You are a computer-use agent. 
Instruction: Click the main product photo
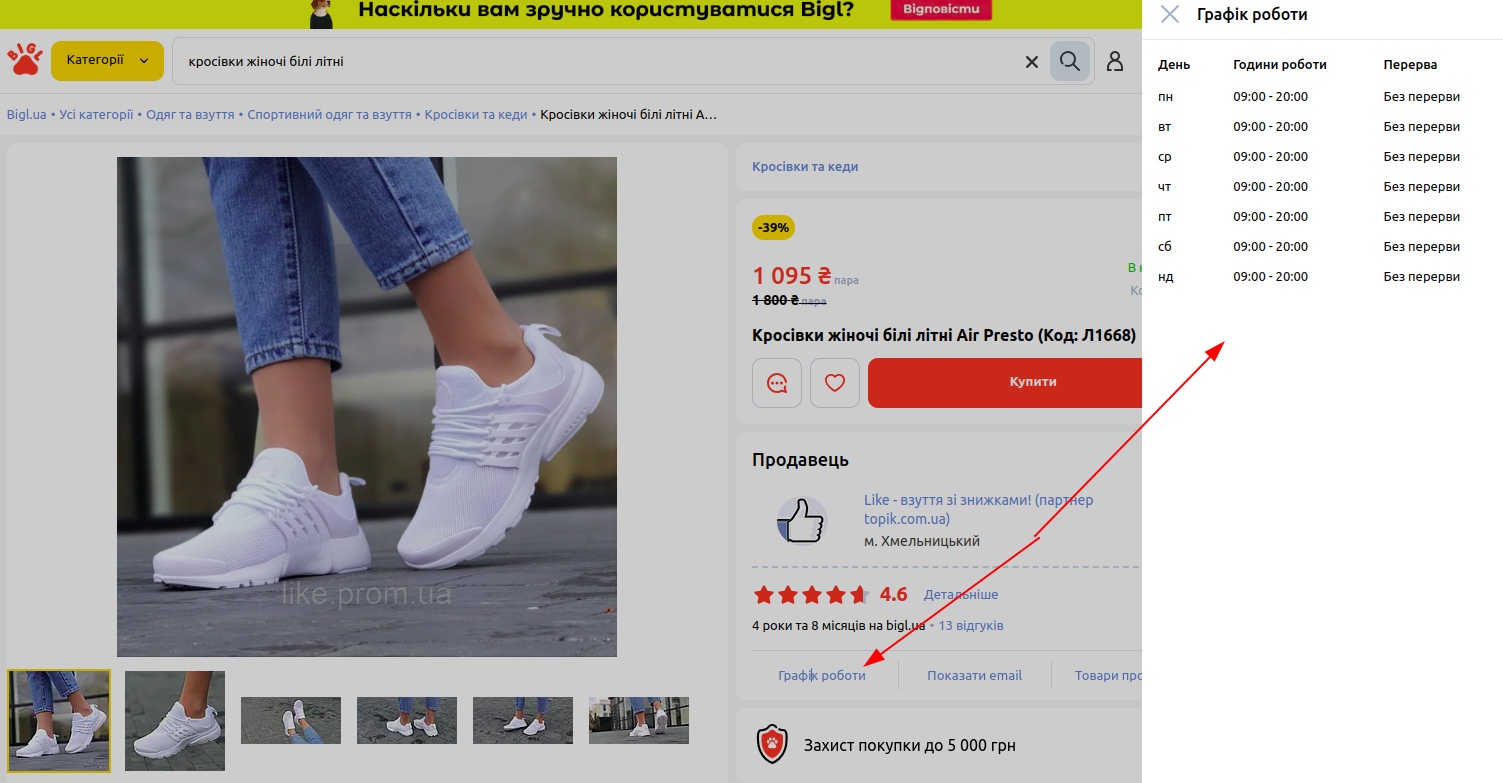[x=367, y=407]
